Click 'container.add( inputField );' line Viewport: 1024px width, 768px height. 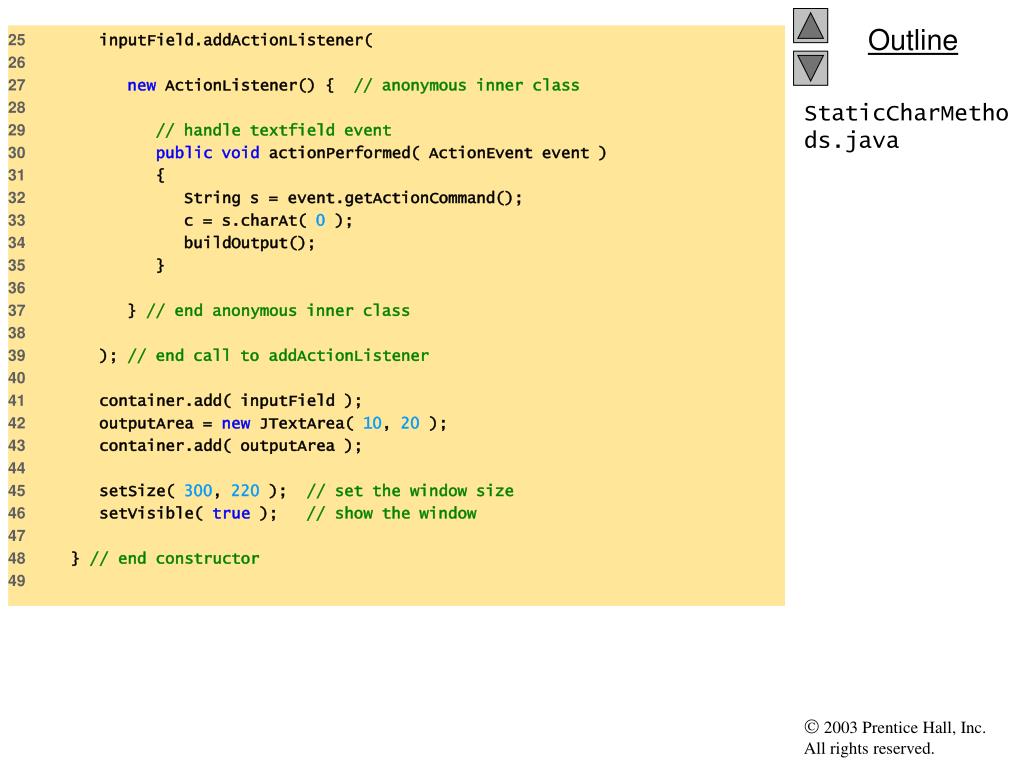tap(231, 401)
